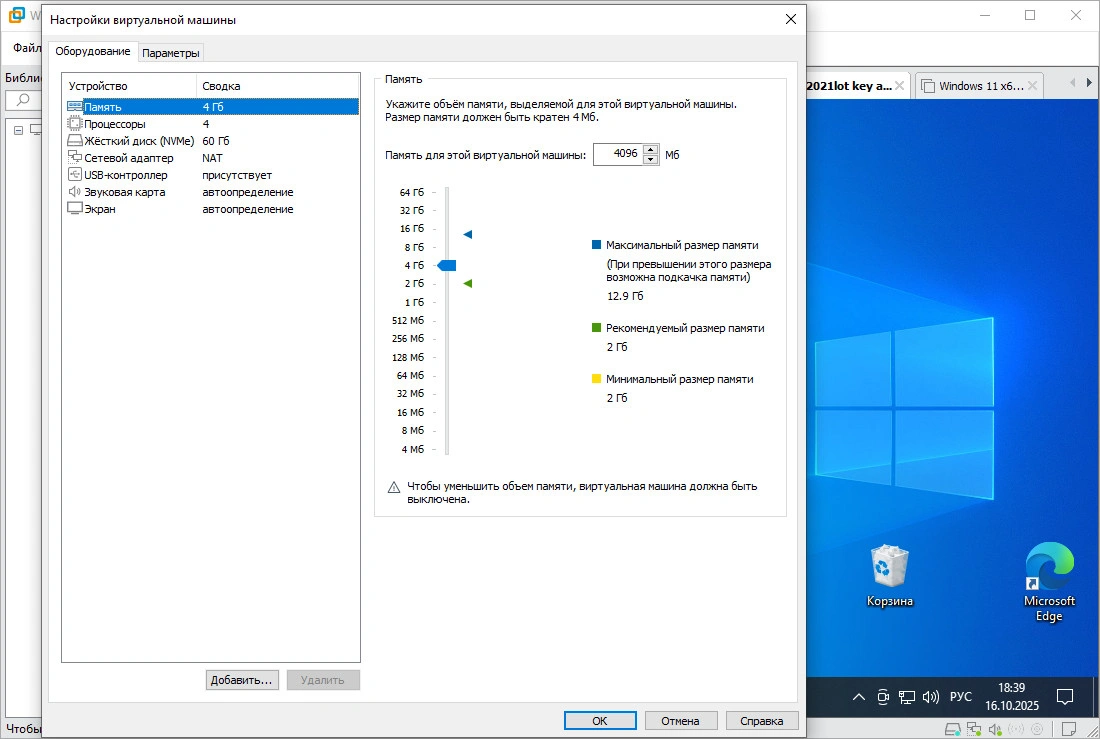1100x739 pixels.
Task: Select the USB-контроллер device entry
Action: tap(125, 175)
